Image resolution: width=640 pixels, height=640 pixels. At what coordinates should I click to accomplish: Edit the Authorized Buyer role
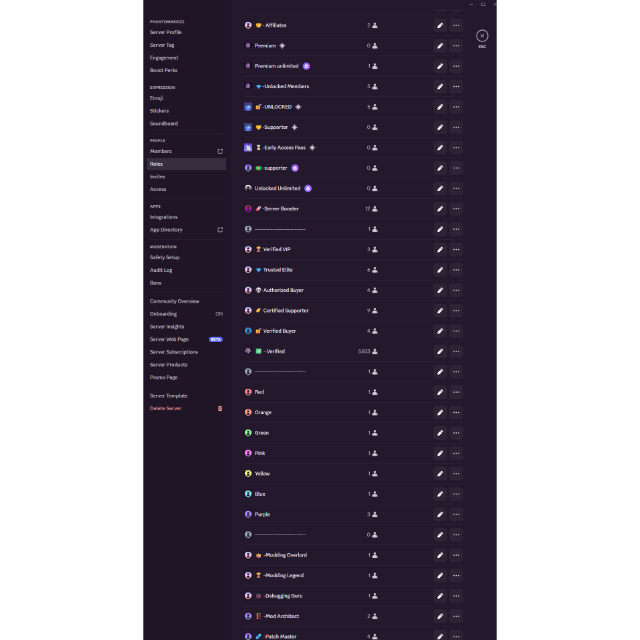440,290
